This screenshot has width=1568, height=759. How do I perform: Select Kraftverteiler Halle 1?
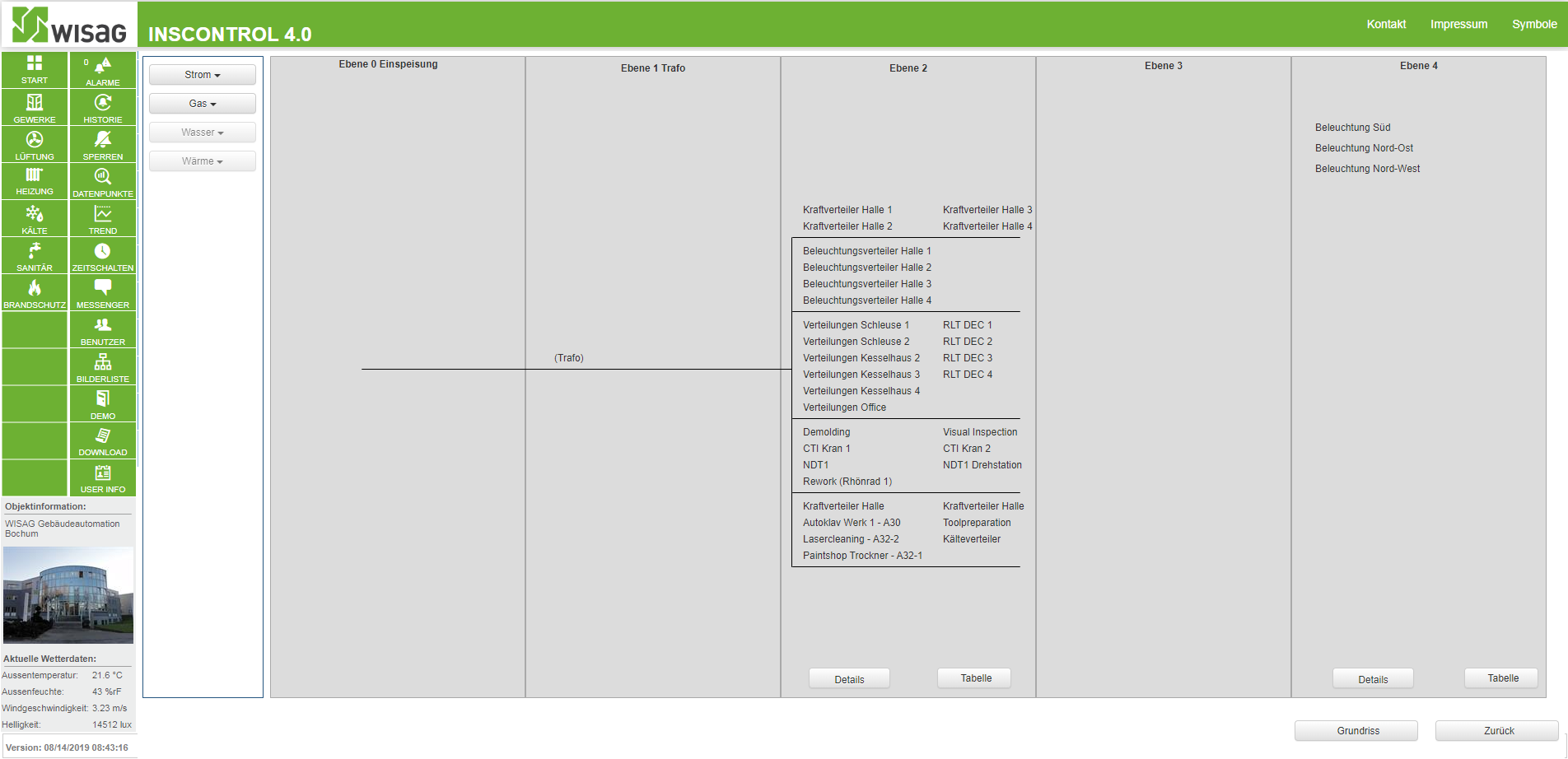(847, 210)
